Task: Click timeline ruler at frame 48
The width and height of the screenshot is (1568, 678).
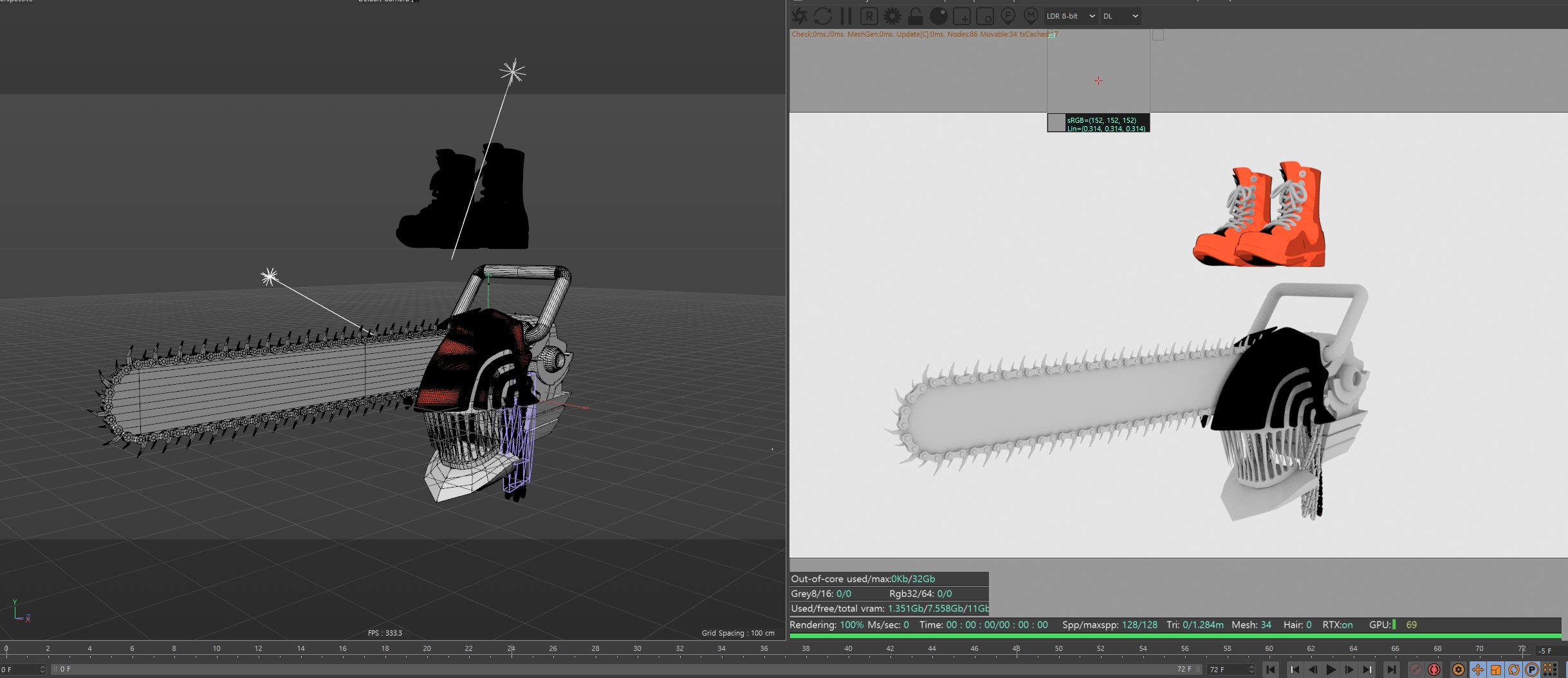Action: [1016, 650]
